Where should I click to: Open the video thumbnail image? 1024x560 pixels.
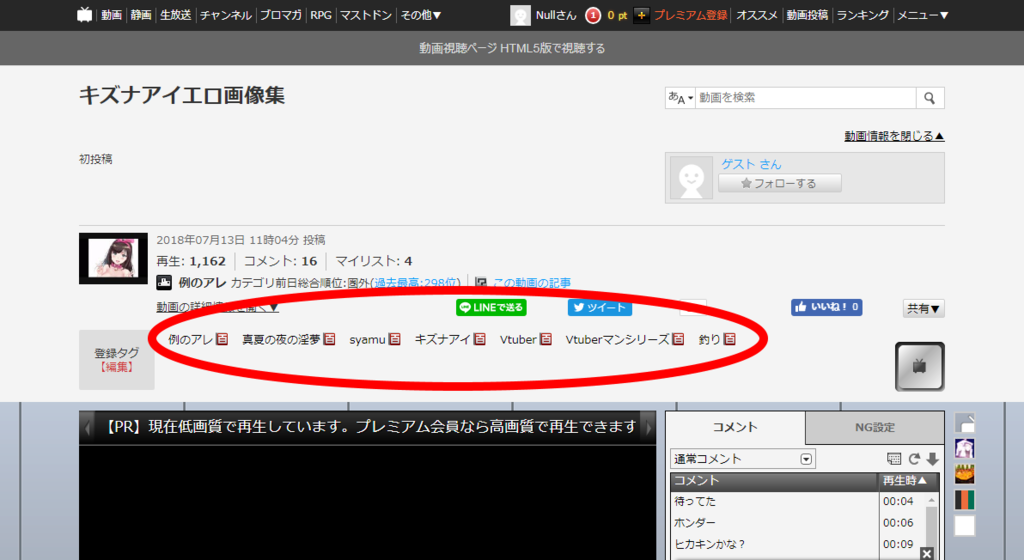[x=114, y=258]
